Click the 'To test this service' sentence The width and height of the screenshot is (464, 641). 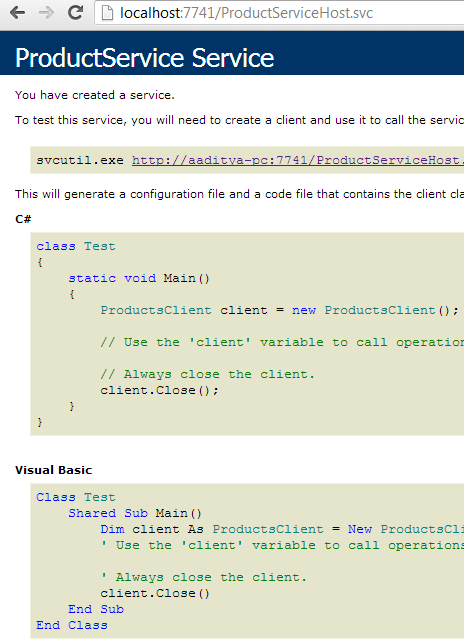(240, 120)
